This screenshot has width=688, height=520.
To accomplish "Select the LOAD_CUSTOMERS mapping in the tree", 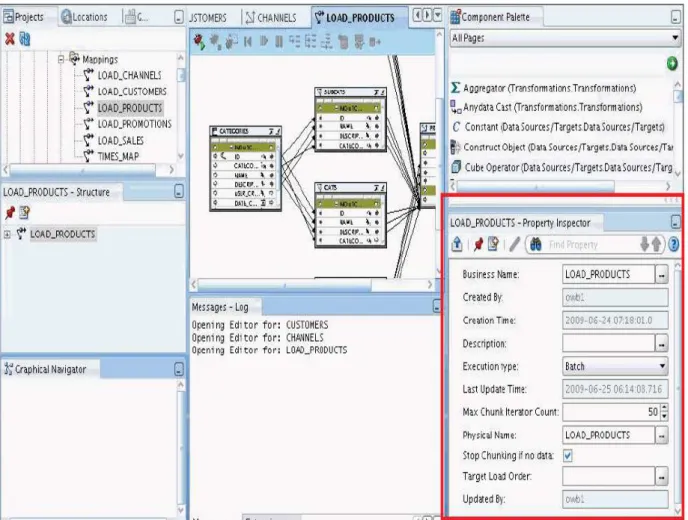I will (132, 91).
